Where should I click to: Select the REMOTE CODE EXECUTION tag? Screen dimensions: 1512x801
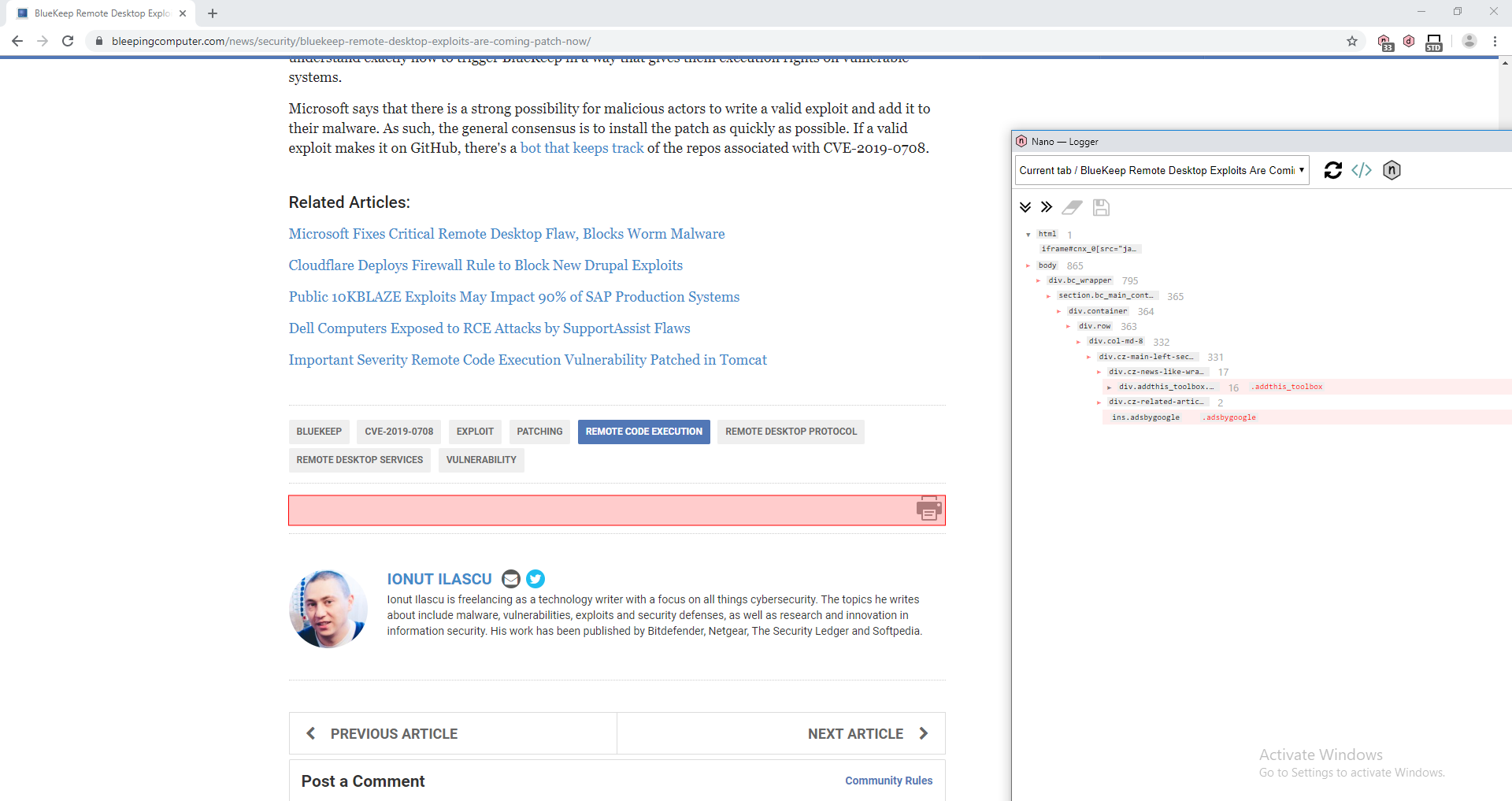[x=643, y=432]
